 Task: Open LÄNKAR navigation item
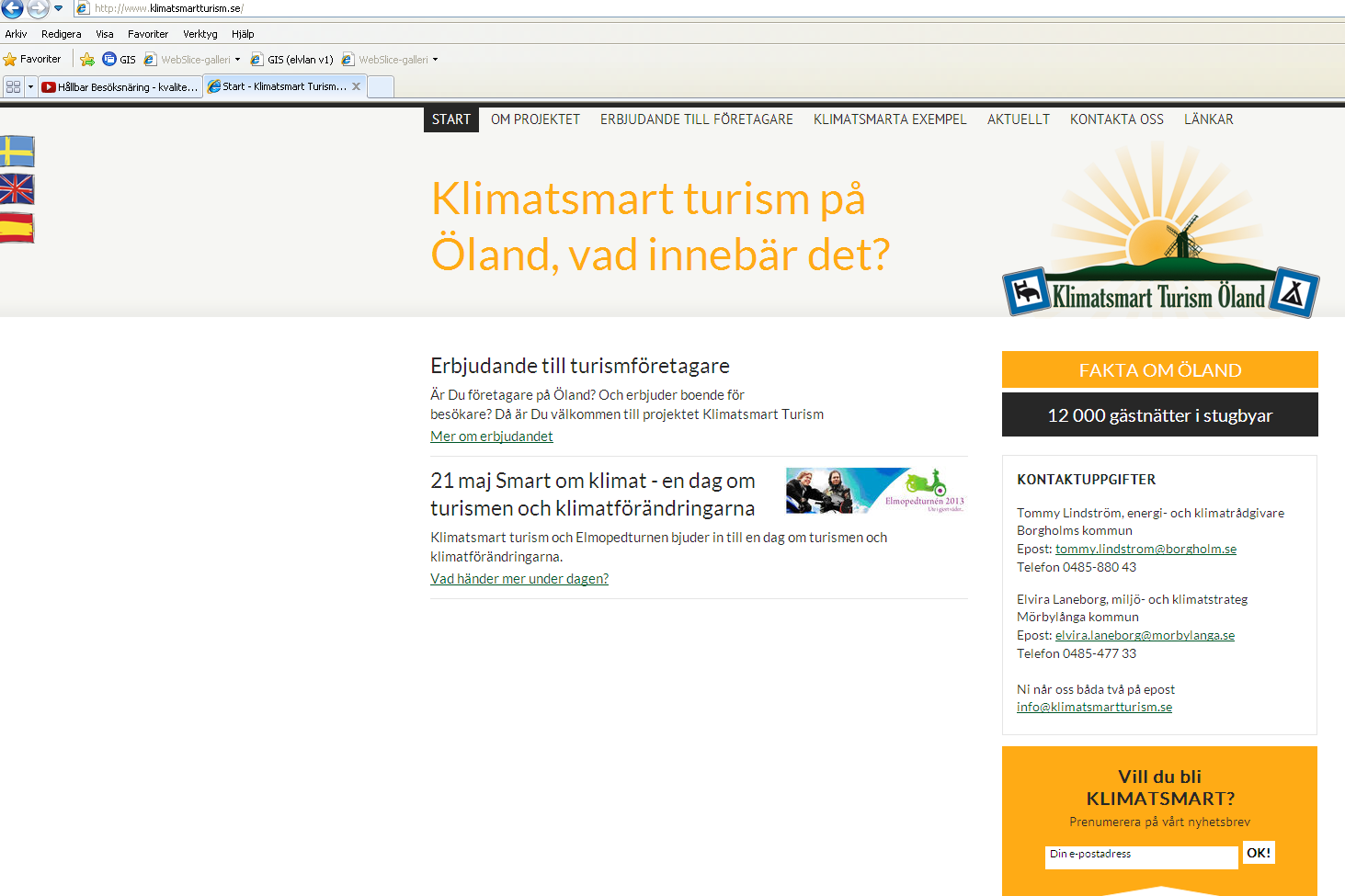pyautogui.click(x=1209, y=119)
